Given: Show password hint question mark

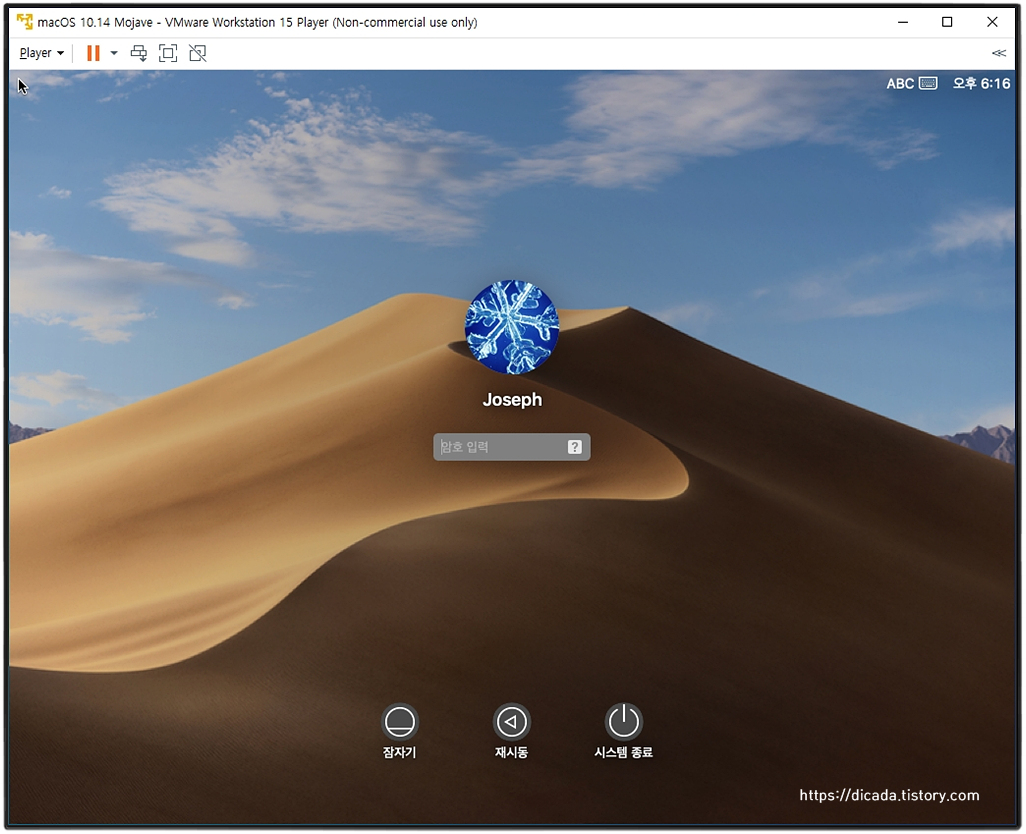Looking at the screenshot, I should (575, 447).
